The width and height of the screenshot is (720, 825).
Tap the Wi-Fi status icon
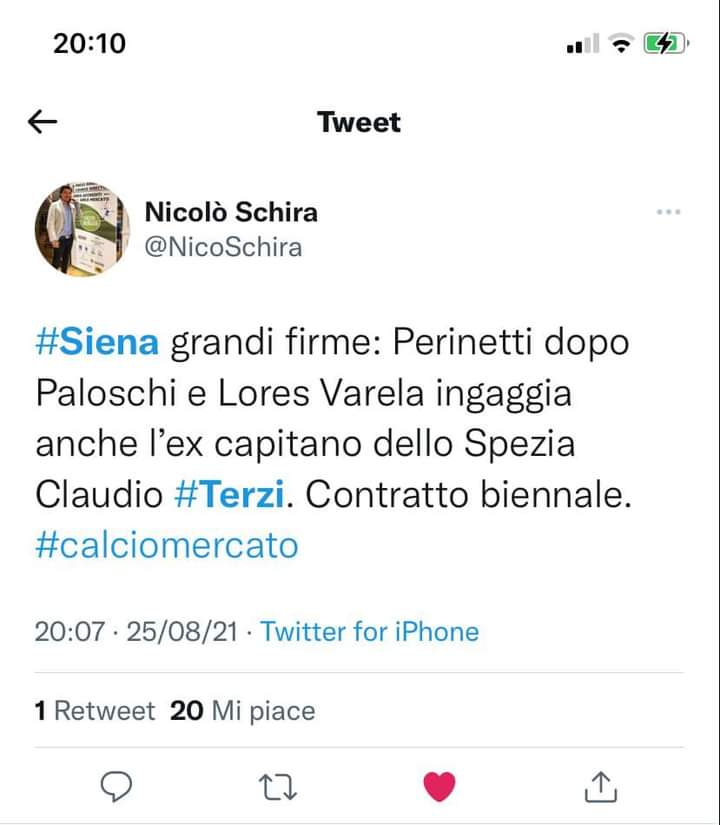(x=622, y=44)
